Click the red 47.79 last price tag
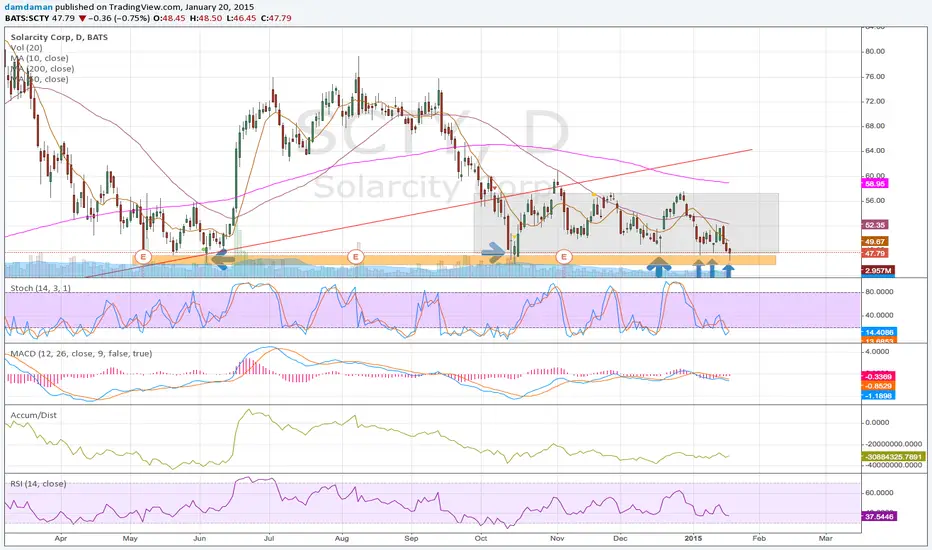932x550 pixels. click(876, 253)
